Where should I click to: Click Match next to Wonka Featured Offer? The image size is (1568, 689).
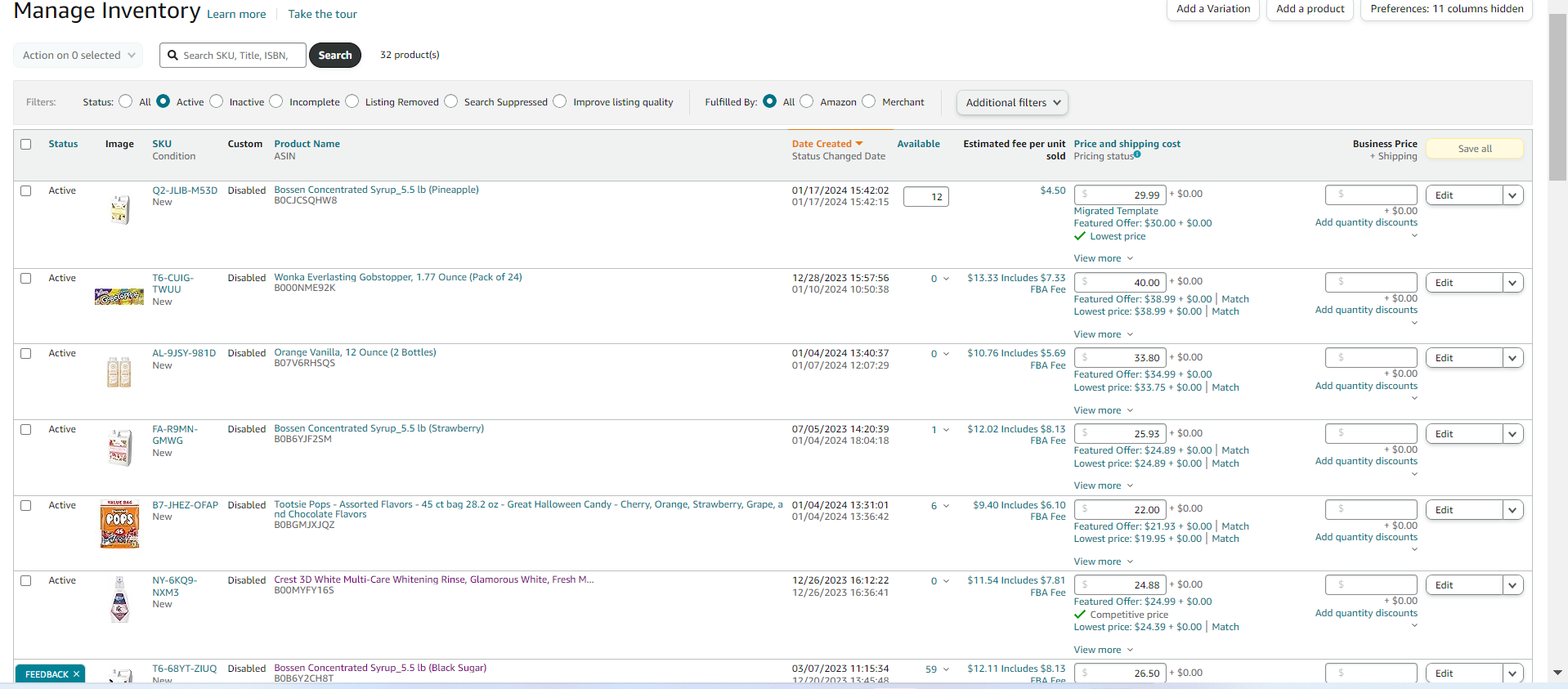point(1235,299)
